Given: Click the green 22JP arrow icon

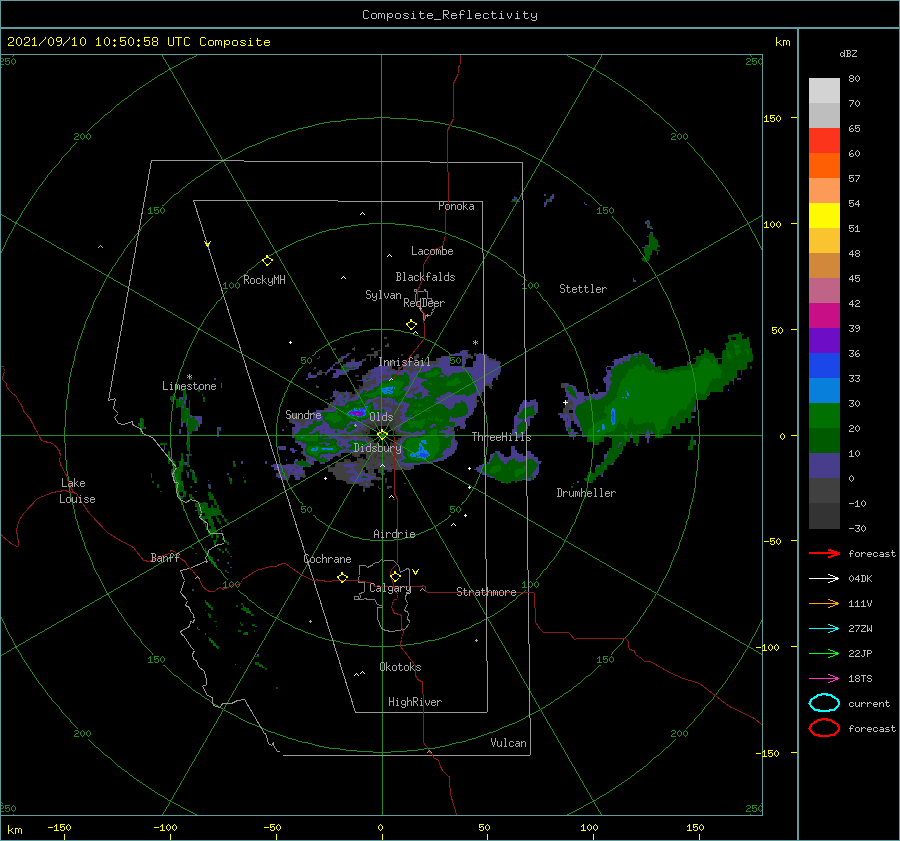Looking at the screenshot, I should (x=824, y=653).
